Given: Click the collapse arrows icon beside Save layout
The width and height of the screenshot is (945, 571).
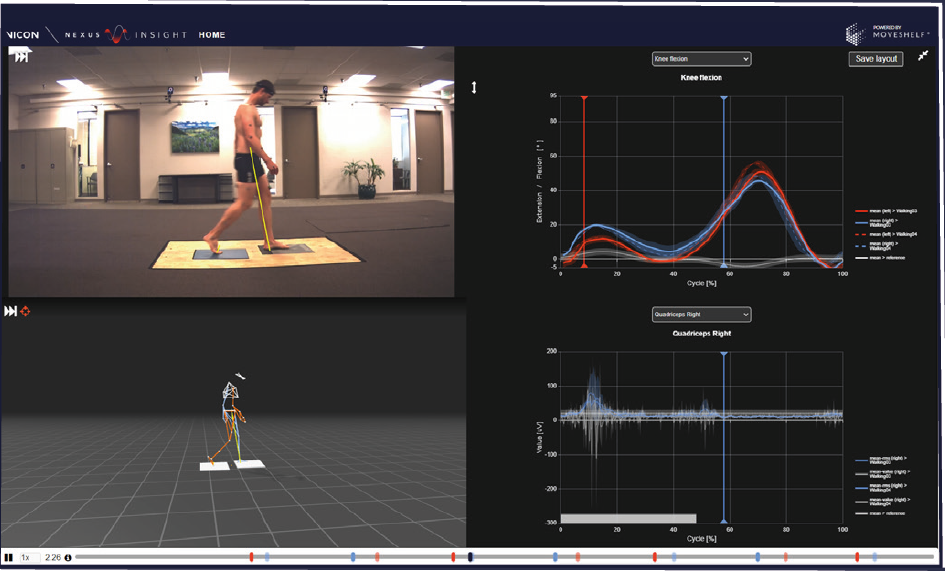Looking at the screenshot, I should (922, 58).
